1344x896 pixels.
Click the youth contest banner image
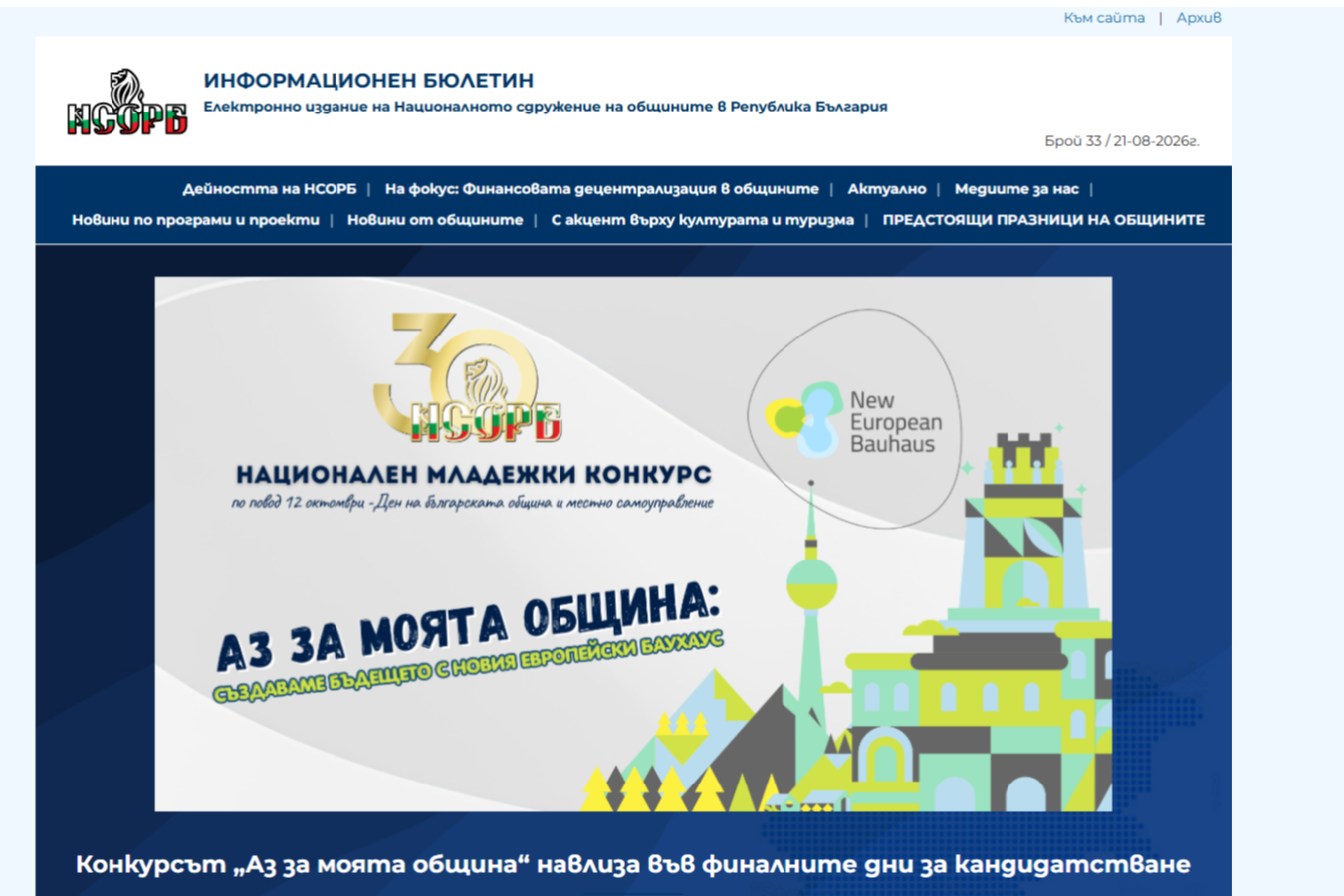633,544
